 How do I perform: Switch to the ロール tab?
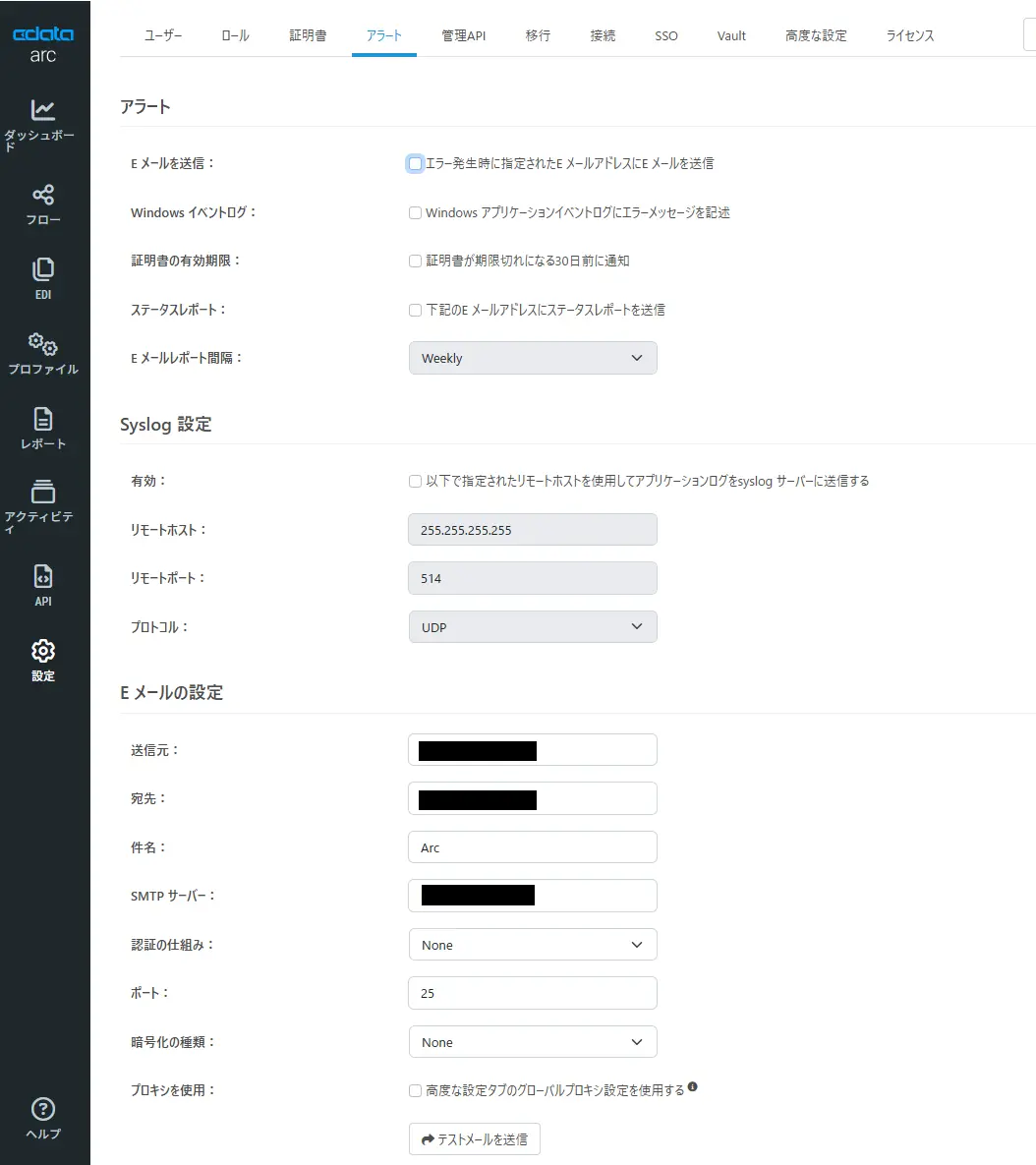(236, 35)
